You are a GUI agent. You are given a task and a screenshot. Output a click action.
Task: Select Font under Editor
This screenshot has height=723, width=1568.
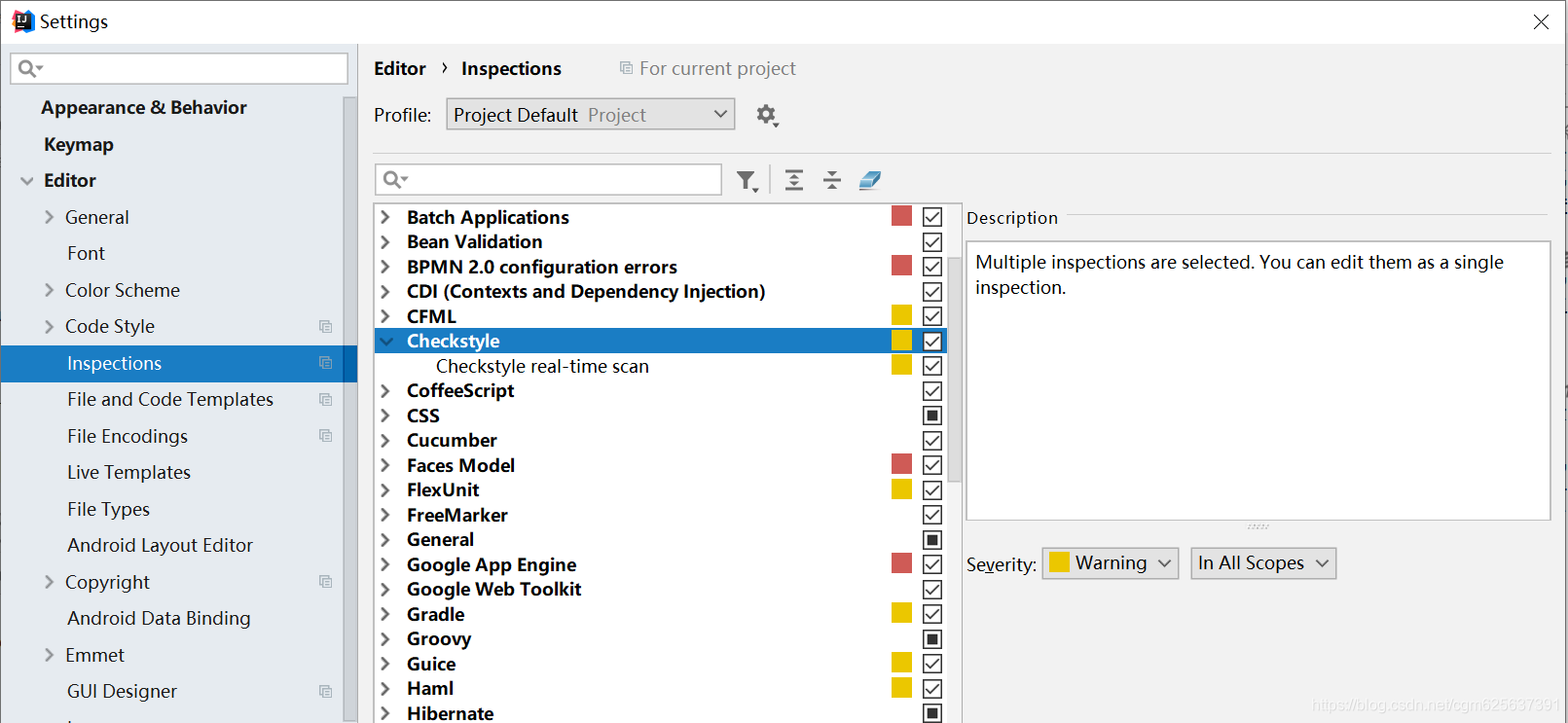tap(87, 254)
